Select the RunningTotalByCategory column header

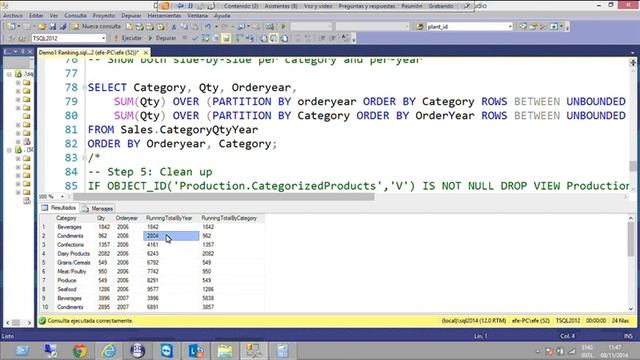click(x=231, y=218)
